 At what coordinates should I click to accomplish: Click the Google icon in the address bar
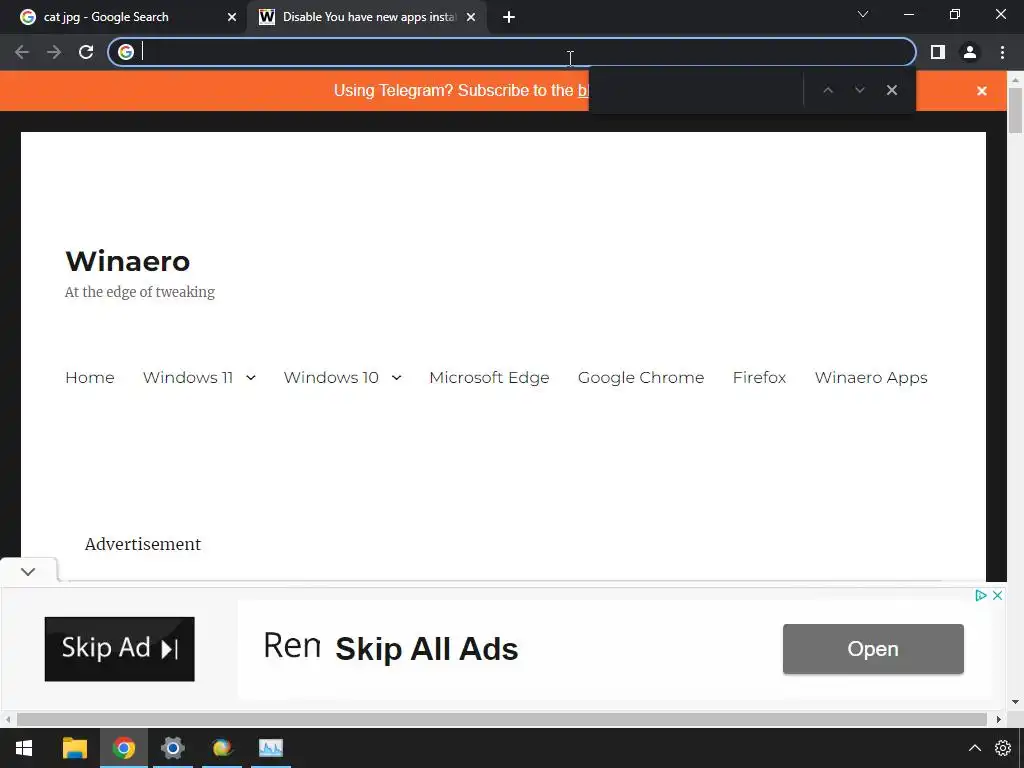[126, 52]
